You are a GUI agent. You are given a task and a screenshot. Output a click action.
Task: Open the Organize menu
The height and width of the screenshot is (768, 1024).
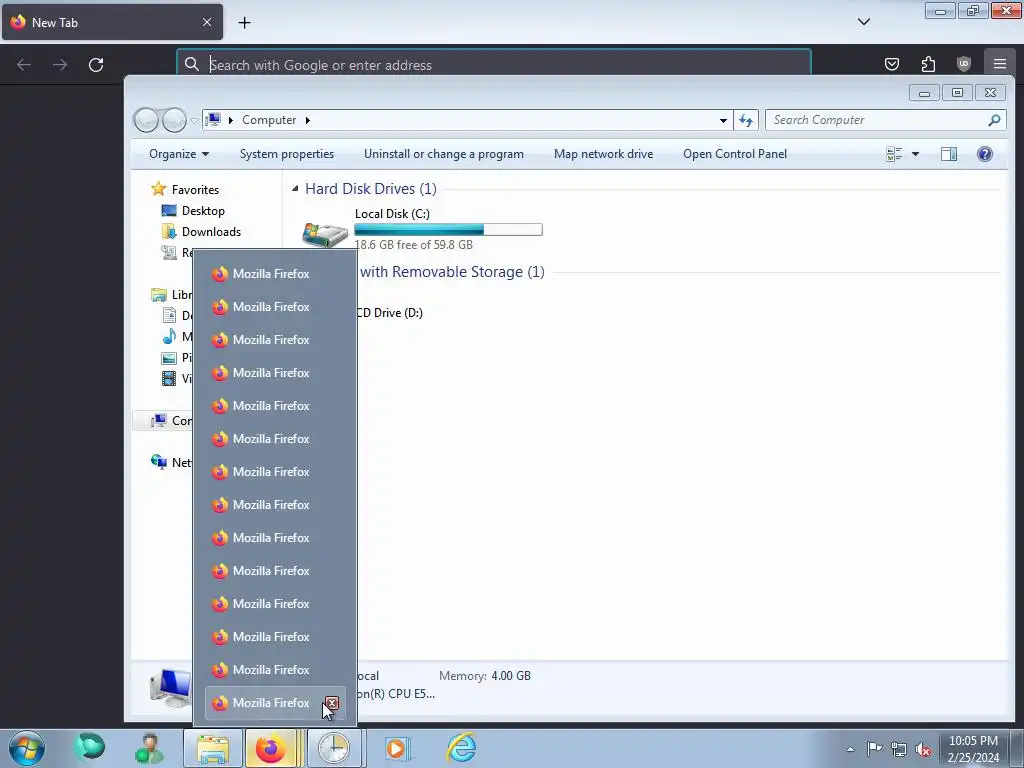(x=179, y=154)
